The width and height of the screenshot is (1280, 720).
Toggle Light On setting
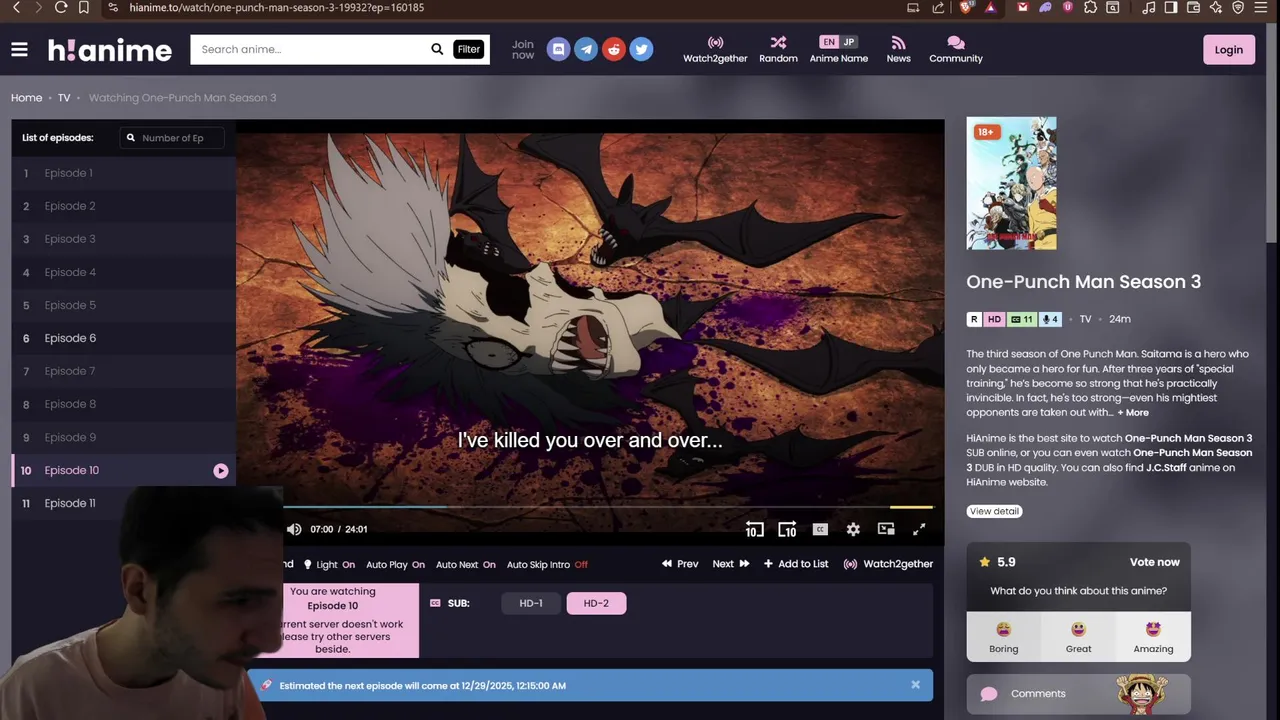click(x=329, y=564)
